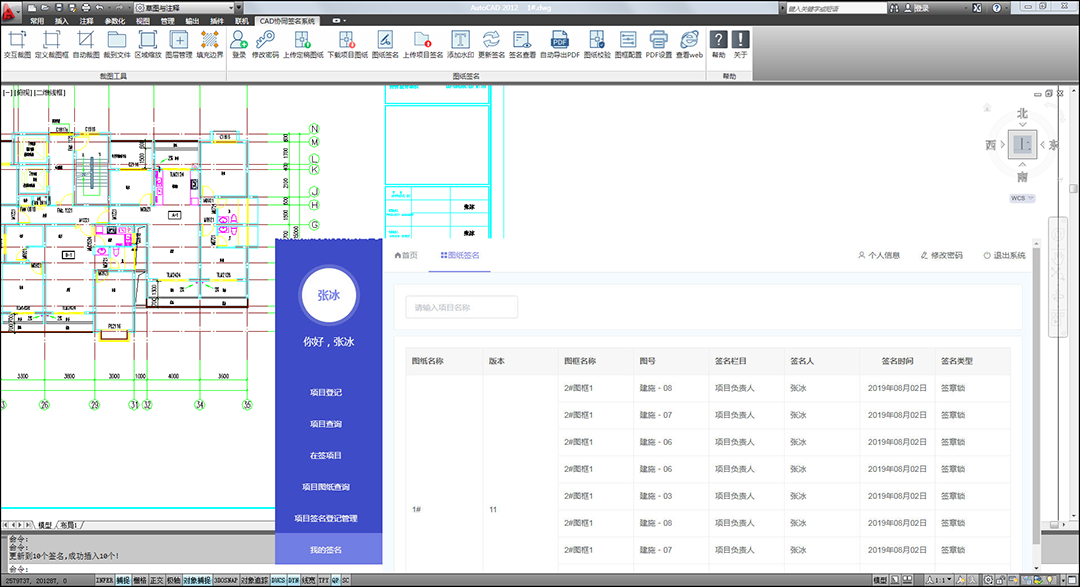This screenshot has width=1080, height=587.
Task: Toggle 极轴 polar tracking in status bar
Action: point(174,581)
